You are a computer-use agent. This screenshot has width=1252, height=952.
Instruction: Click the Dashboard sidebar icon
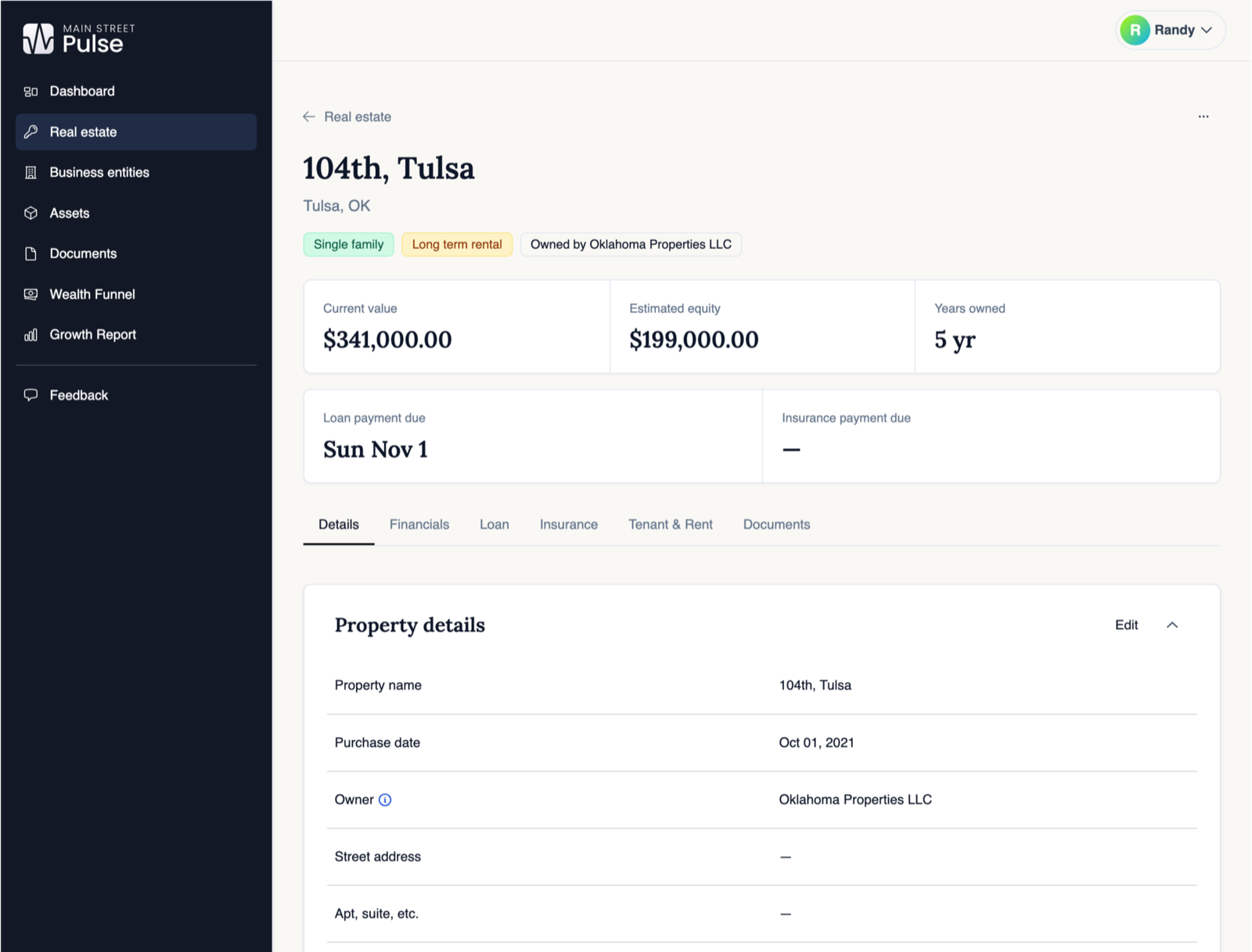click(31, 92)
